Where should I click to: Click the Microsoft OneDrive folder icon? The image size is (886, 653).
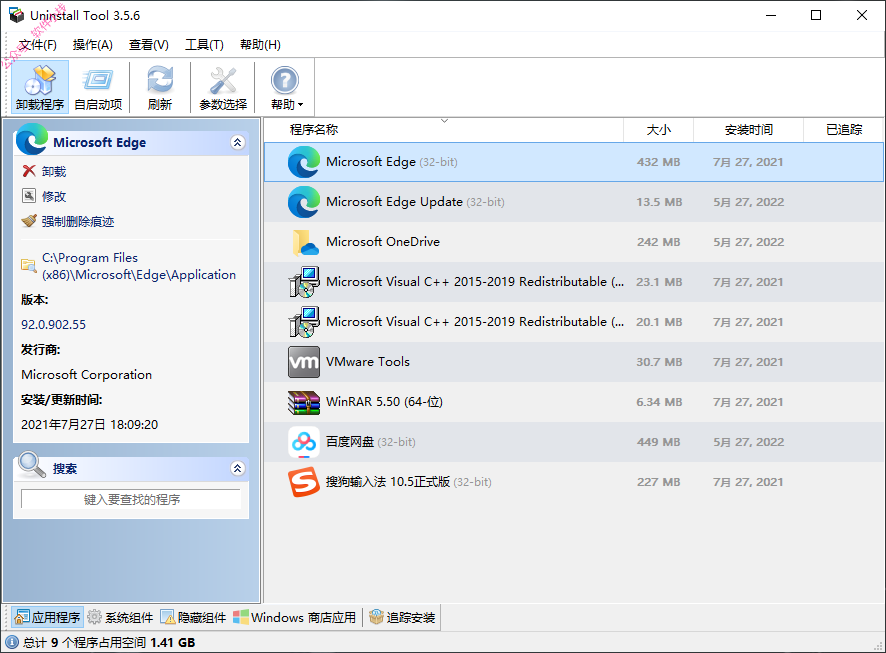coord(304,242)
